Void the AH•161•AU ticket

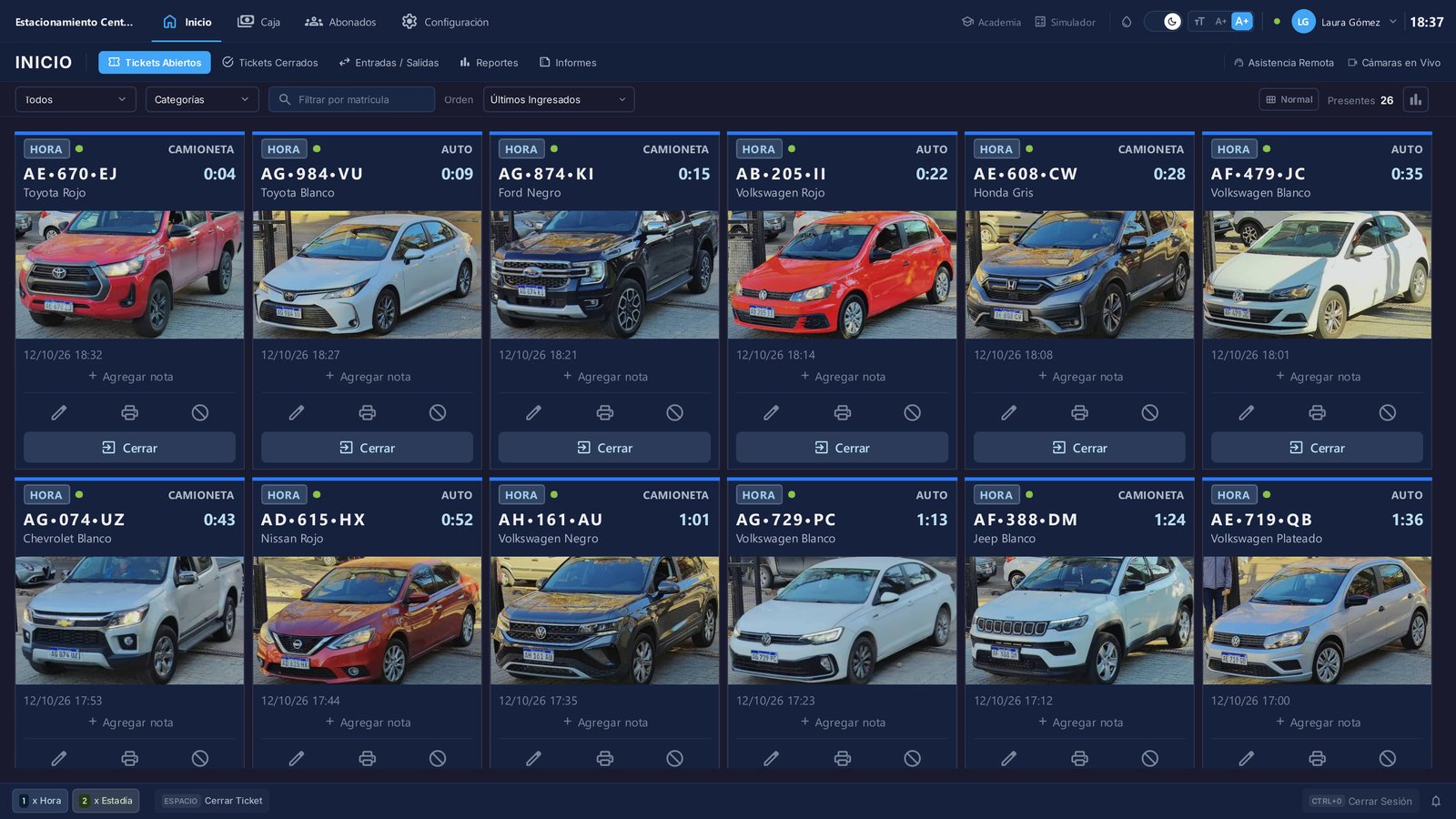[x=674, y=758]
